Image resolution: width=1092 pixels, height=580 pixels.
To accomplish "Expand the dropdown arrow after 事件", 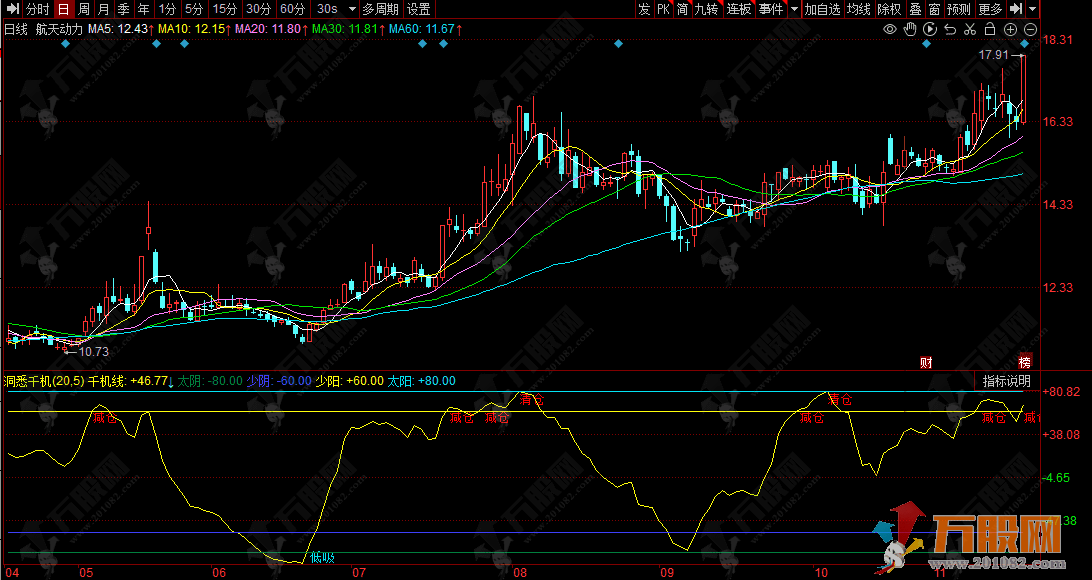I will (x=794, y=9).
